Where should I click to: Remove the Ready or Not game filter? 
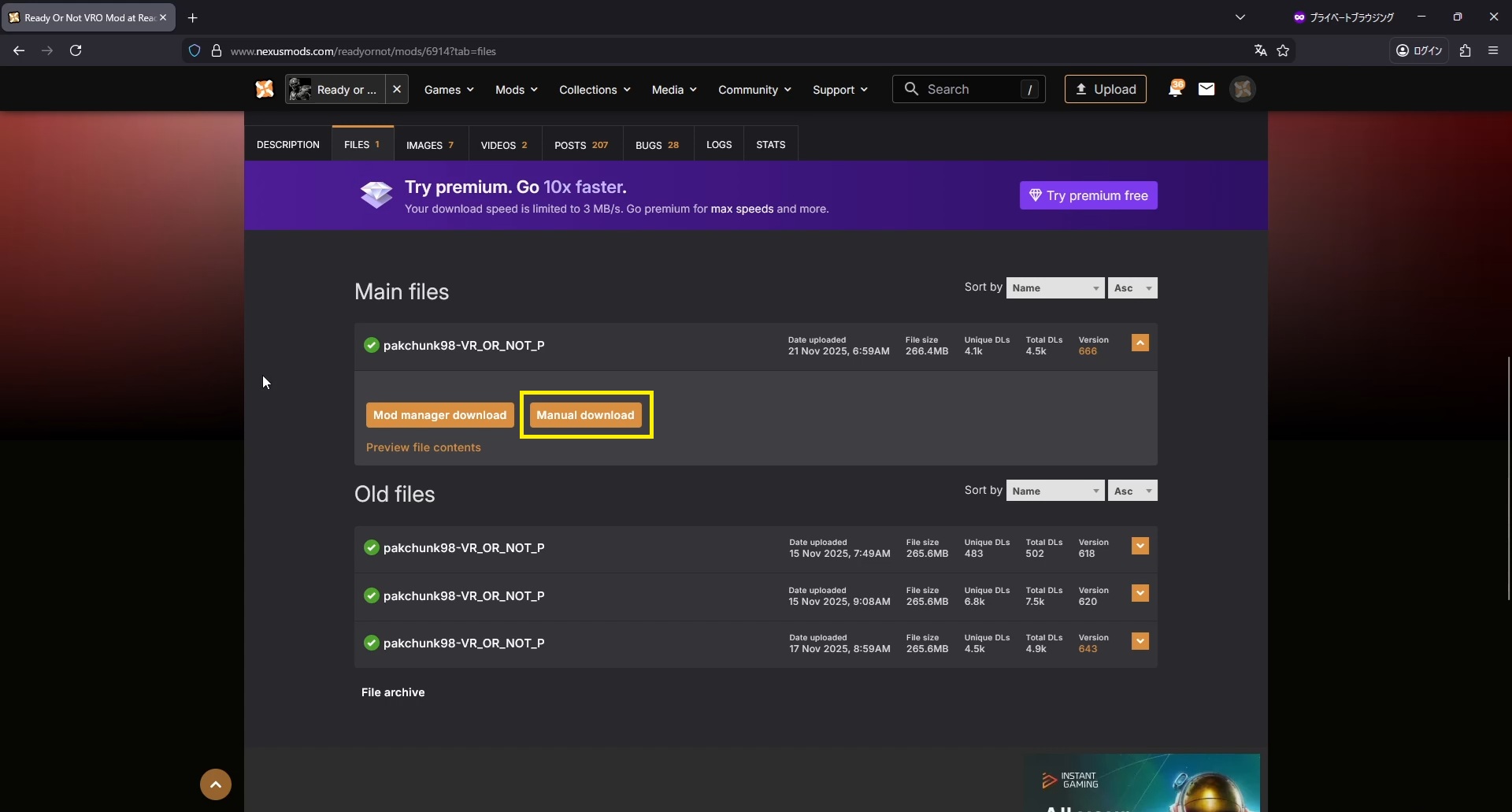(x=397, y=89)
